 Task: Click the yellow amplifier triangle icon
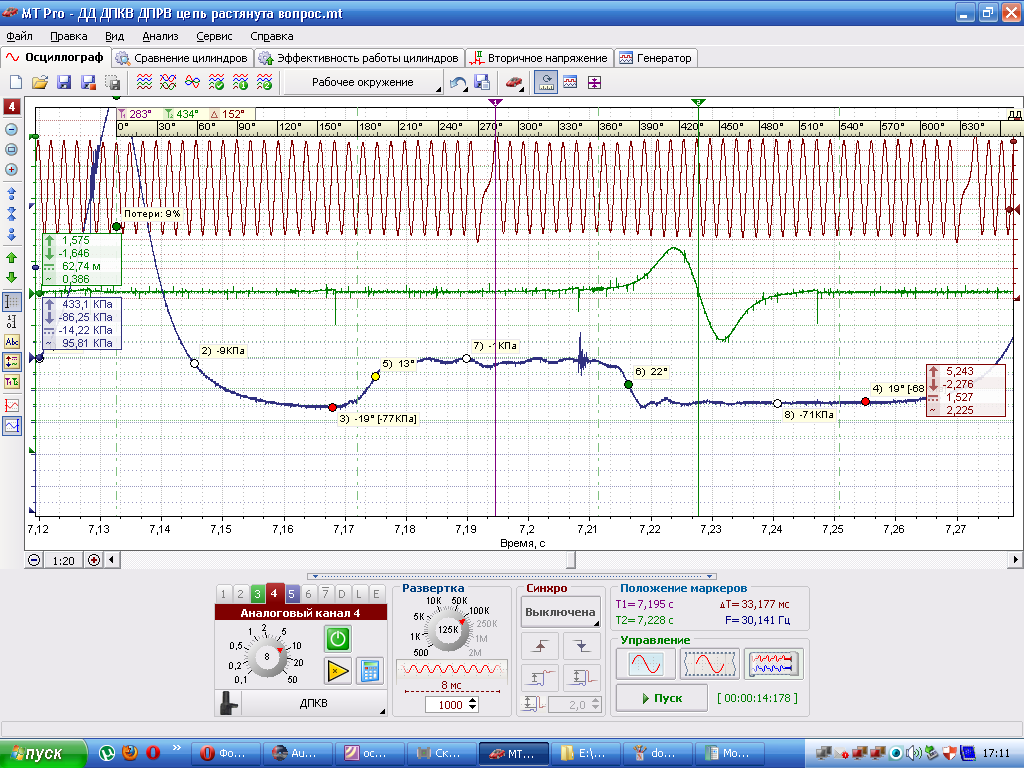click(x=338, y=671)
